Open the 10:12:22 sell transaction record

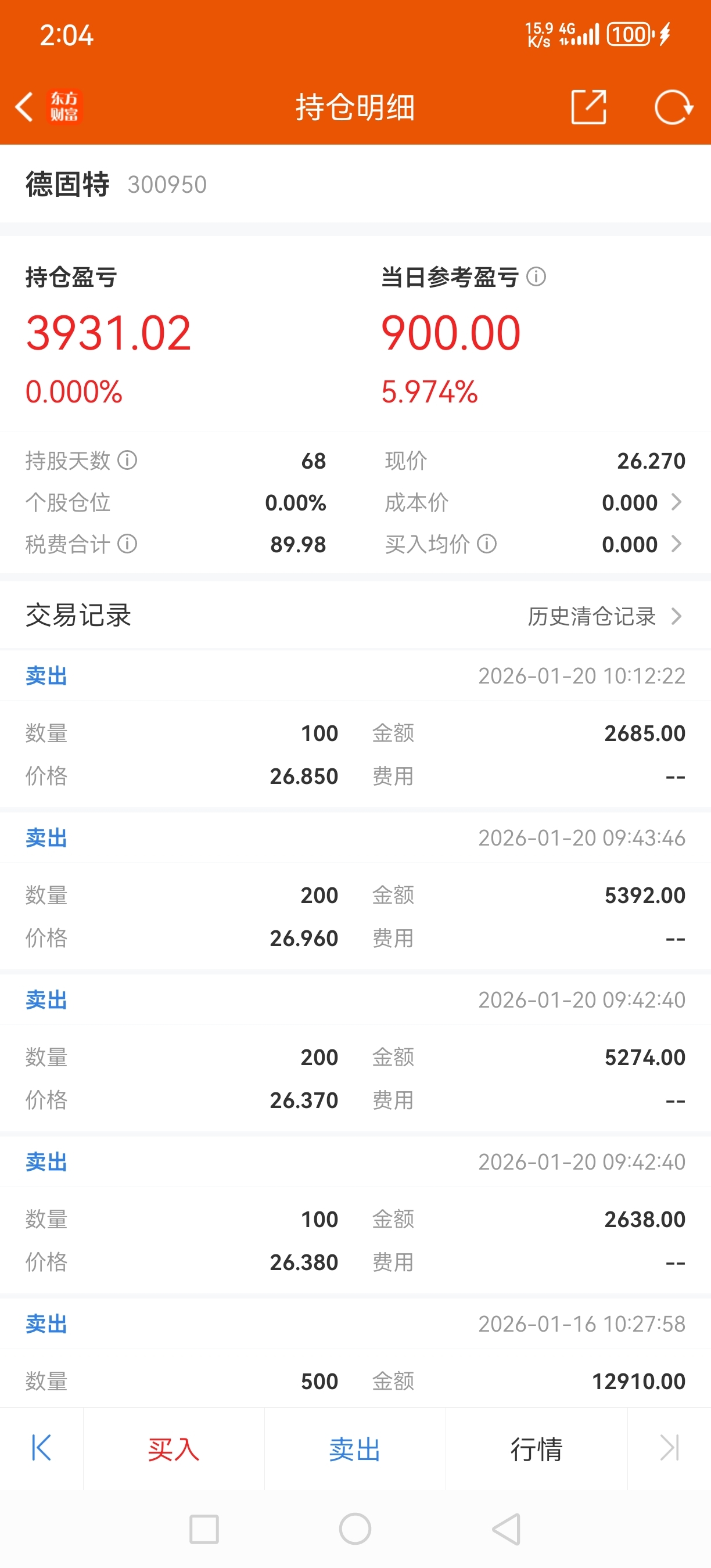pyautogui.click(x=355, y=731)
